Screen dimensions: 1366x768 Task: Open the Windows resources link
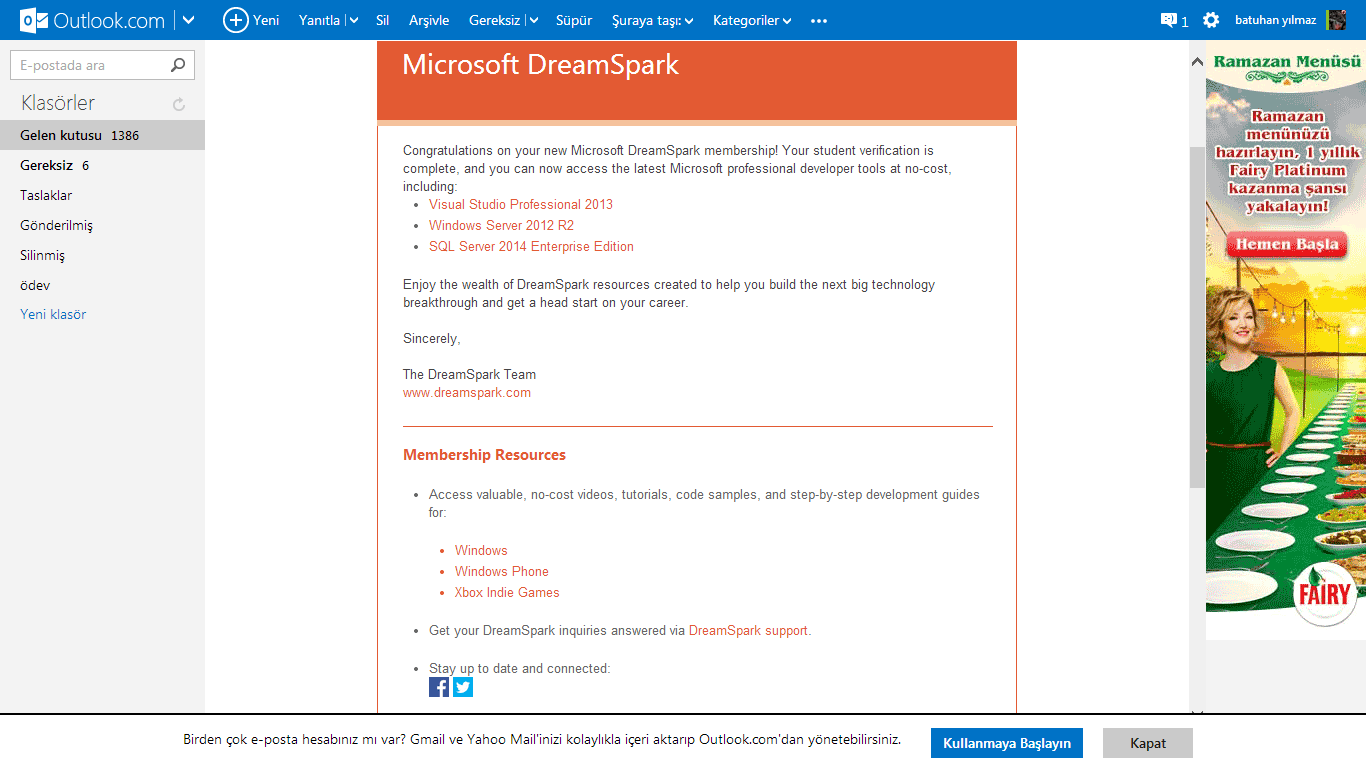(x=481, y=550)
